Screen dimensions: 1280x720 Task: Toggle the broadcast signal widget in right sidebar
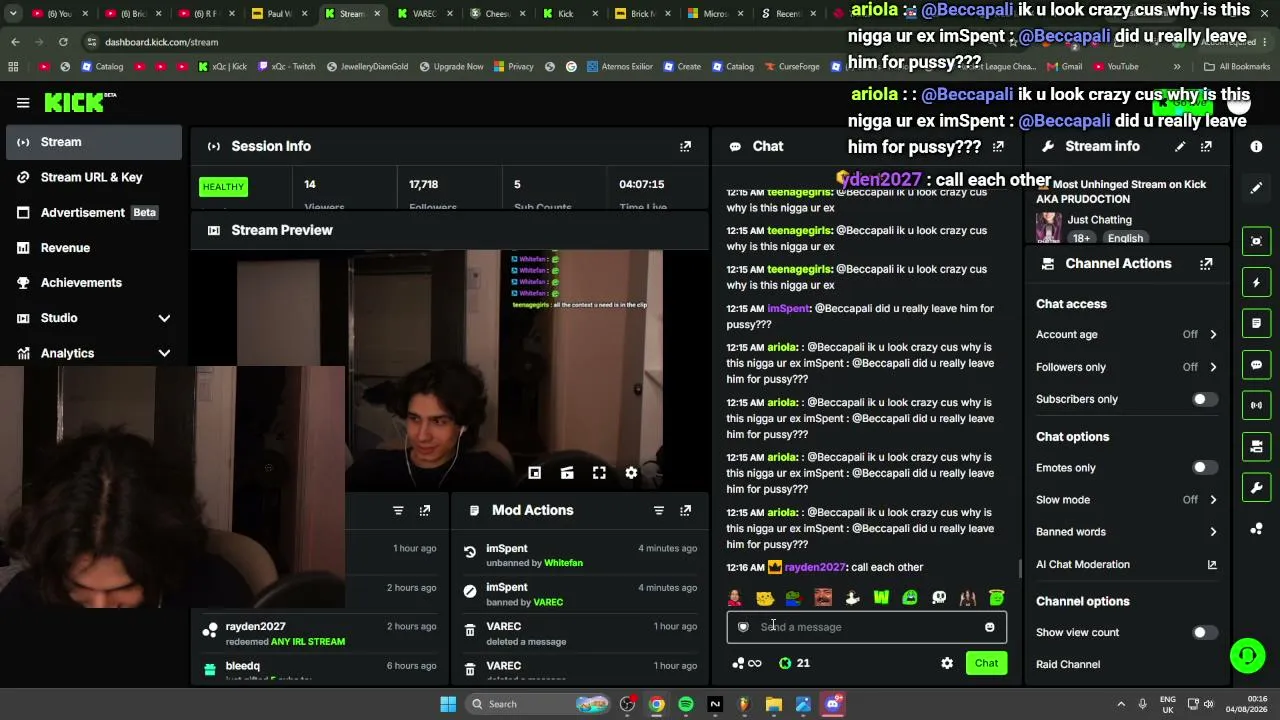(x=1256, y=405)
